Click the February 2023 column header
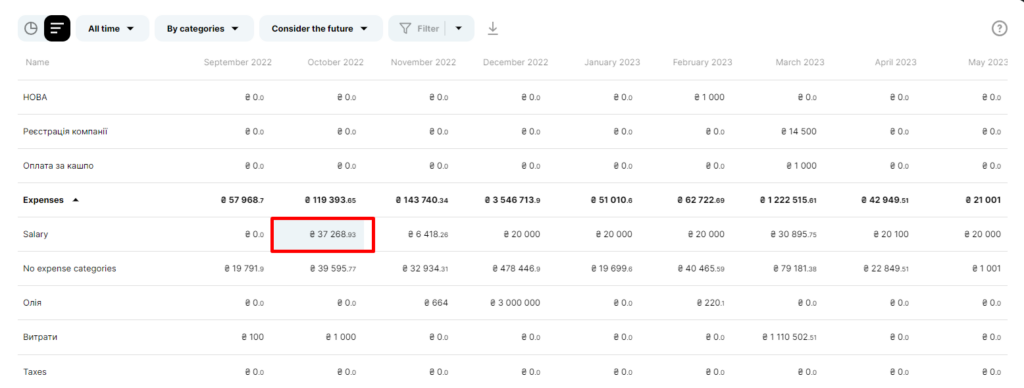This screenshot has height=388, width=1024. [x=703, y=63]
